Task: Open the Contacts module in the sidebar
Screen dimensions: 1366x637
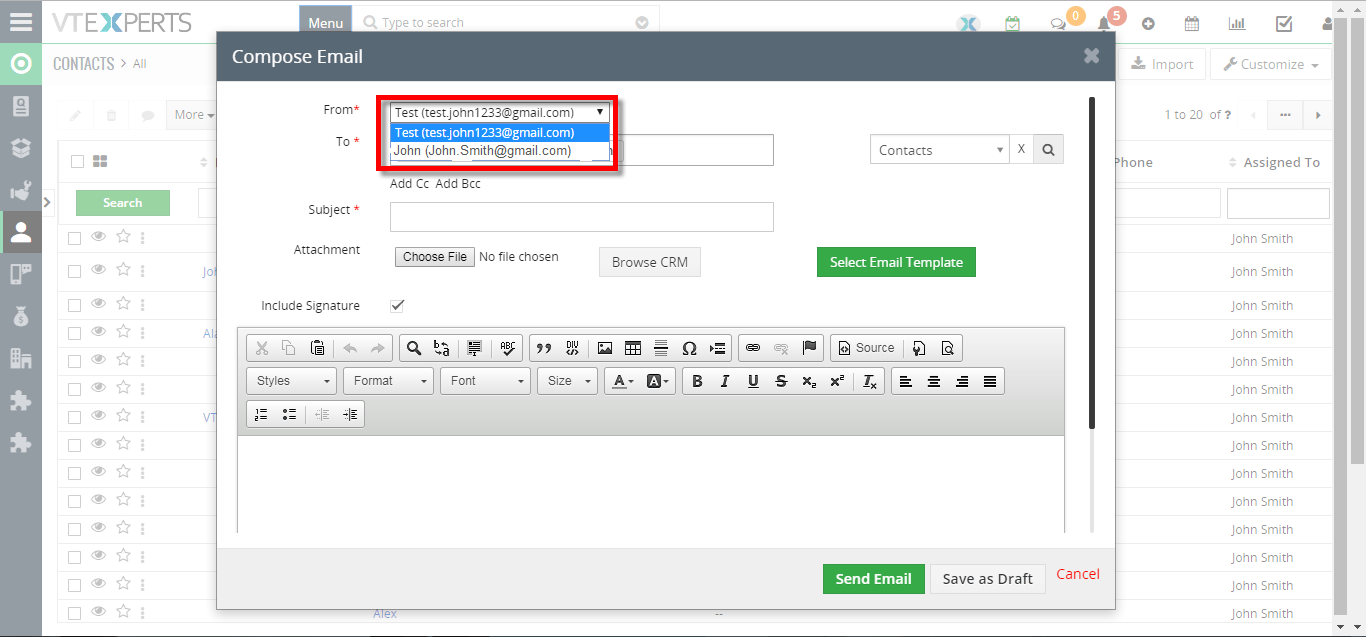Action: tap(21, 232)
